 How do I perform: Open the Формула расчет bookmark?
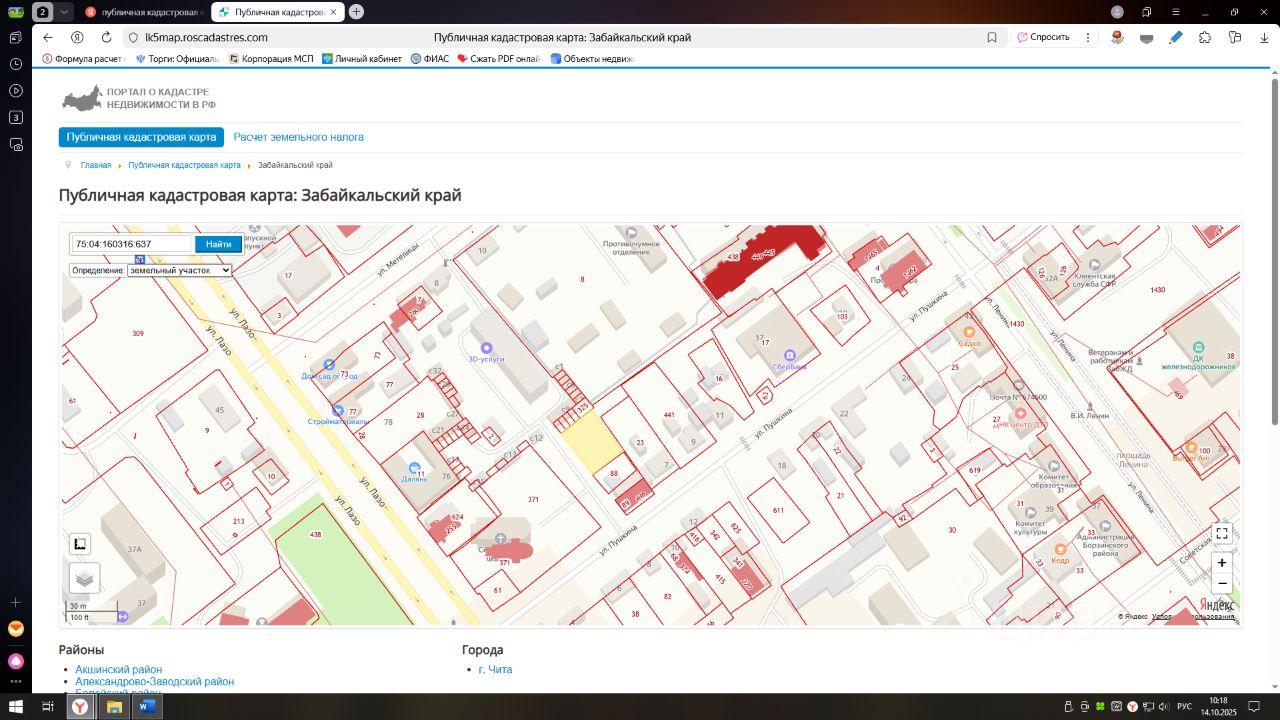(x=82, y=59)
